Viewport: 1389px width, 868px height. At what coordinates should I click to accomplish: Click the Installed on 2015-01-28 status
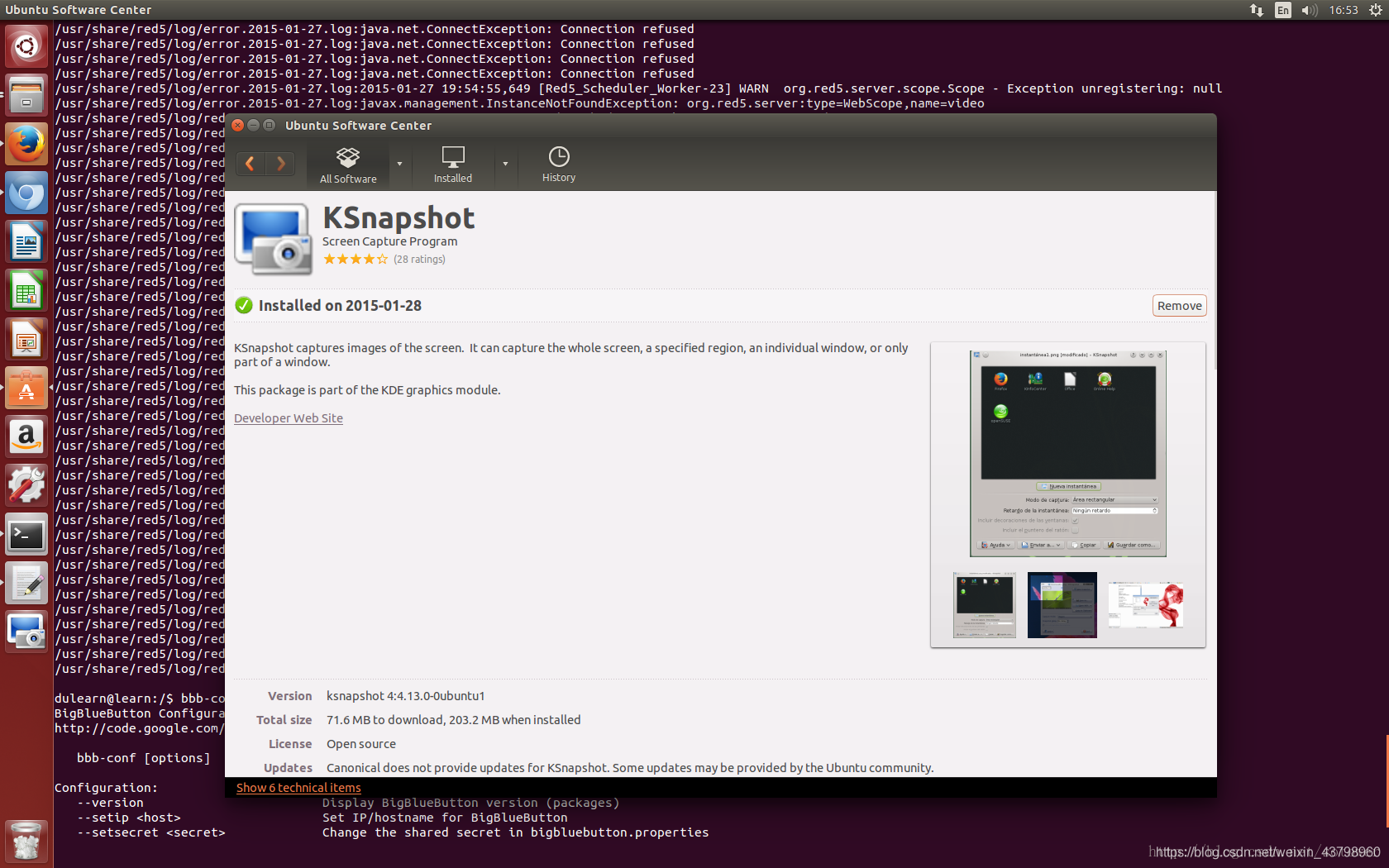click(340, 306)
